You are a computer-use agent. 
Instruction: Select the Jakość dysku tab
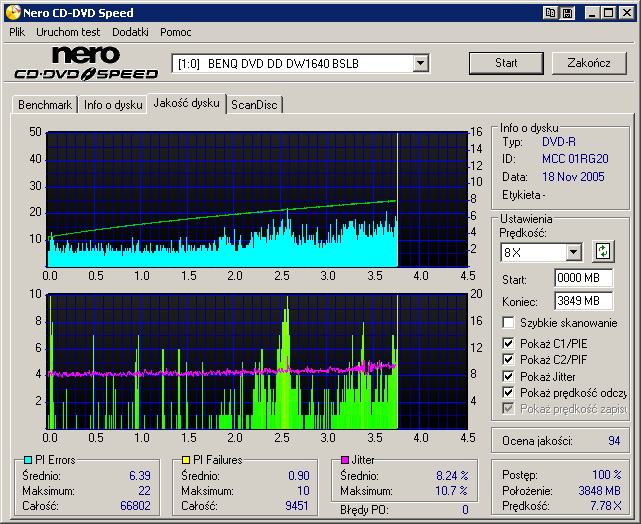186,103
